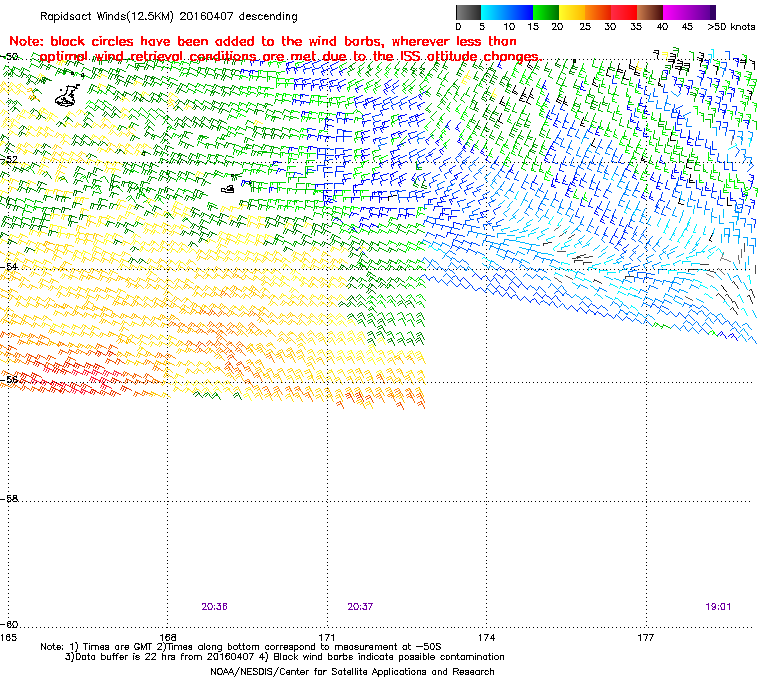Click the legend tick label '10'
Screen dimensions: 760x688
508,27
